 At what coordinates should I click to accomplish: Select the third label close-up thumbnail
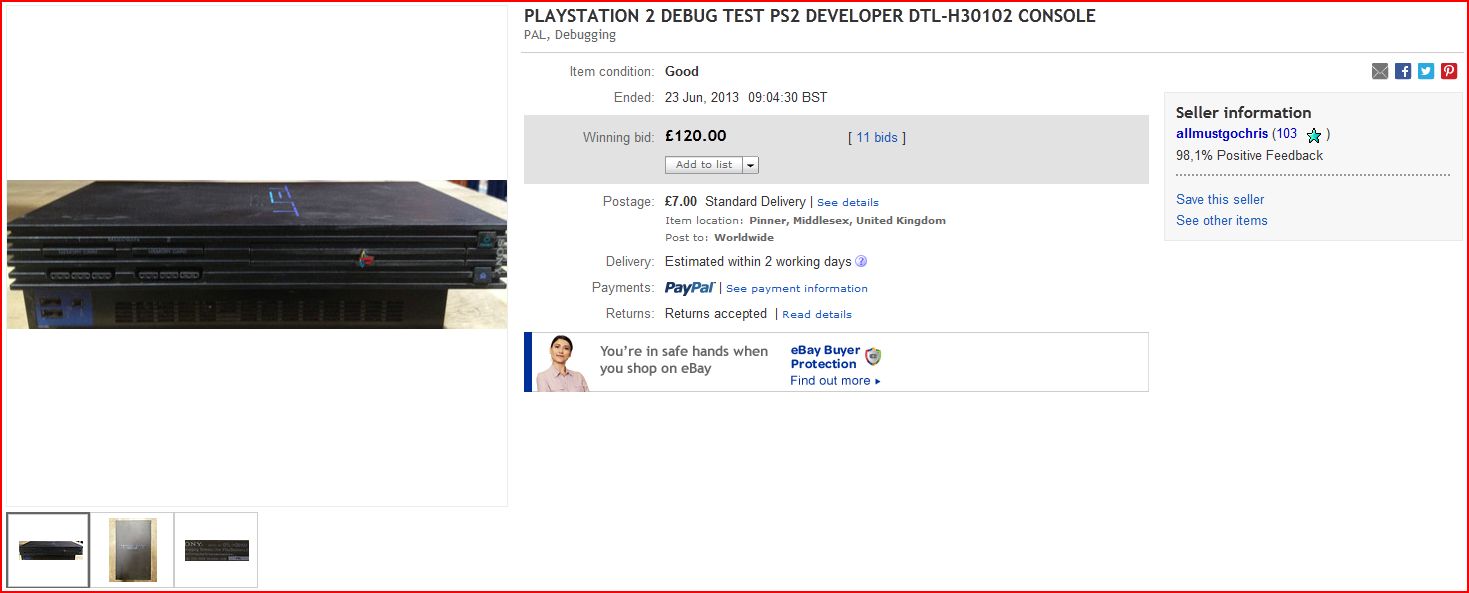click(216, 550)
